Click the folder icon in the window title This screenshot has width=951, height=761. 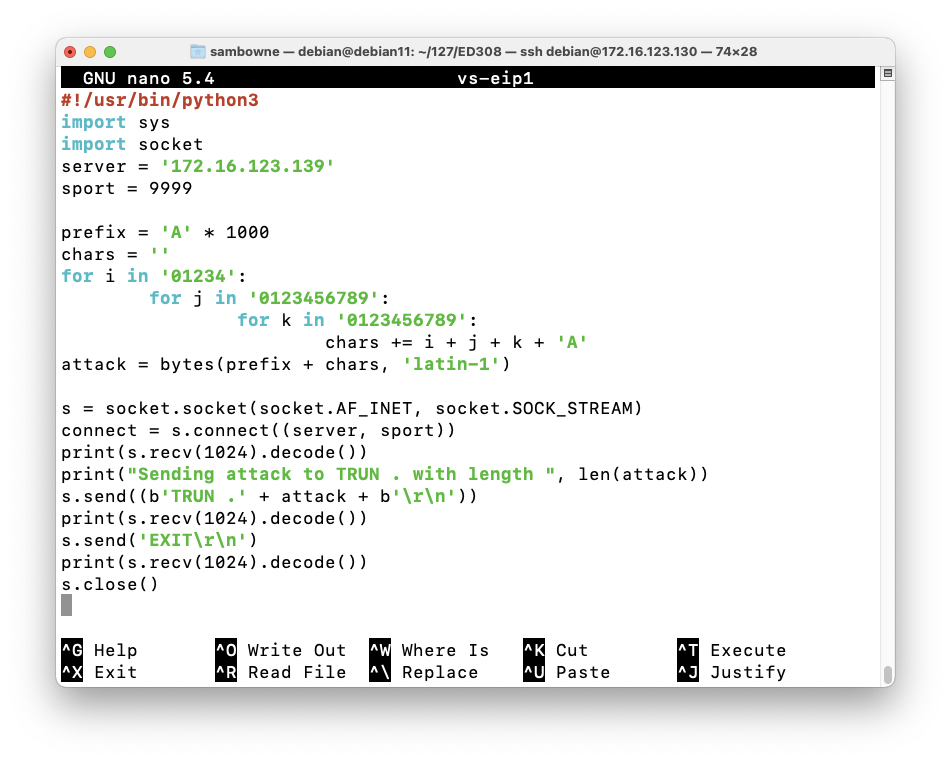(198, 52)
